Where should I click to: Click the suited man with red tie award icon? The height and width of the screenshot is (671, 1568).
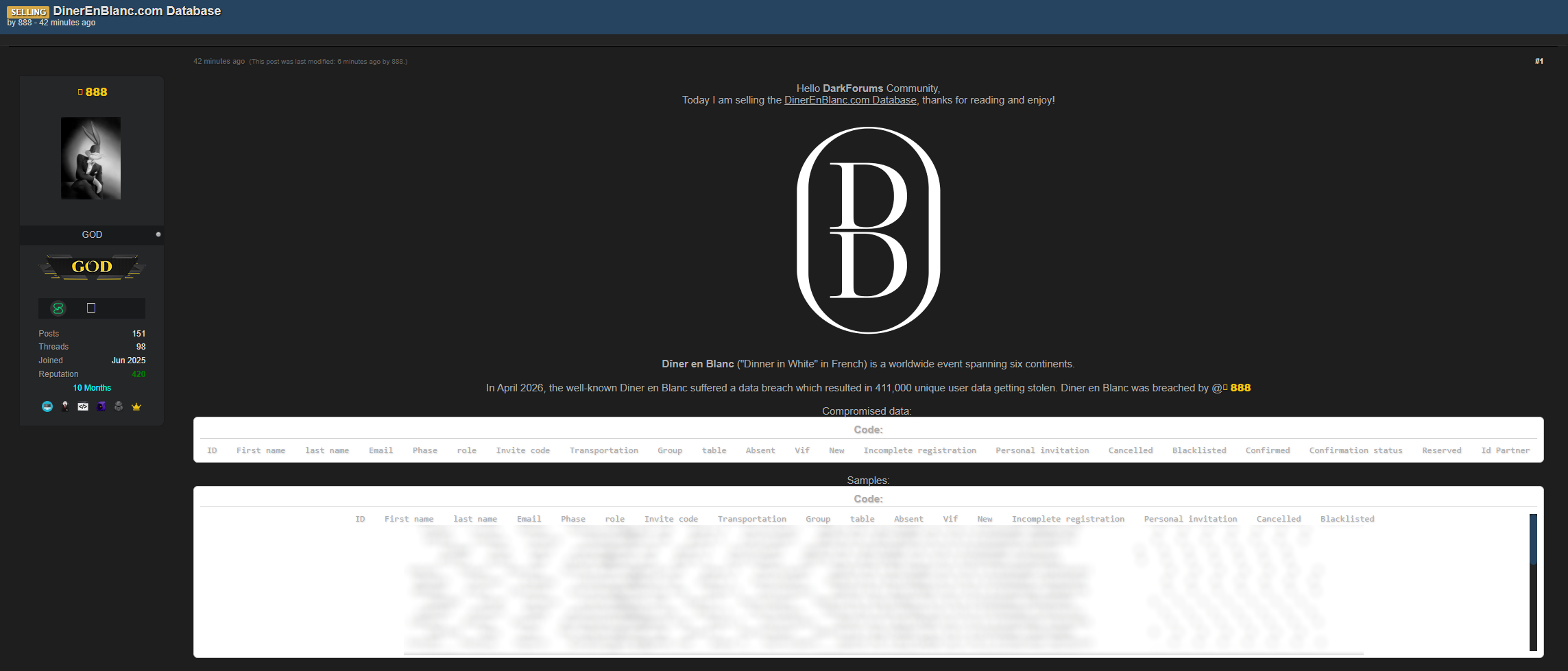pyautogui.click(x=65, y=406)
